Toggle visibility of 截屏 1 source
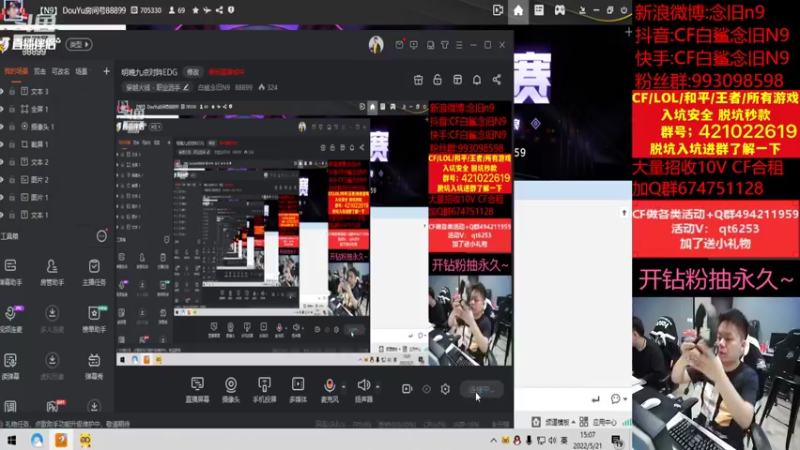800x450 pixels. 2,144
